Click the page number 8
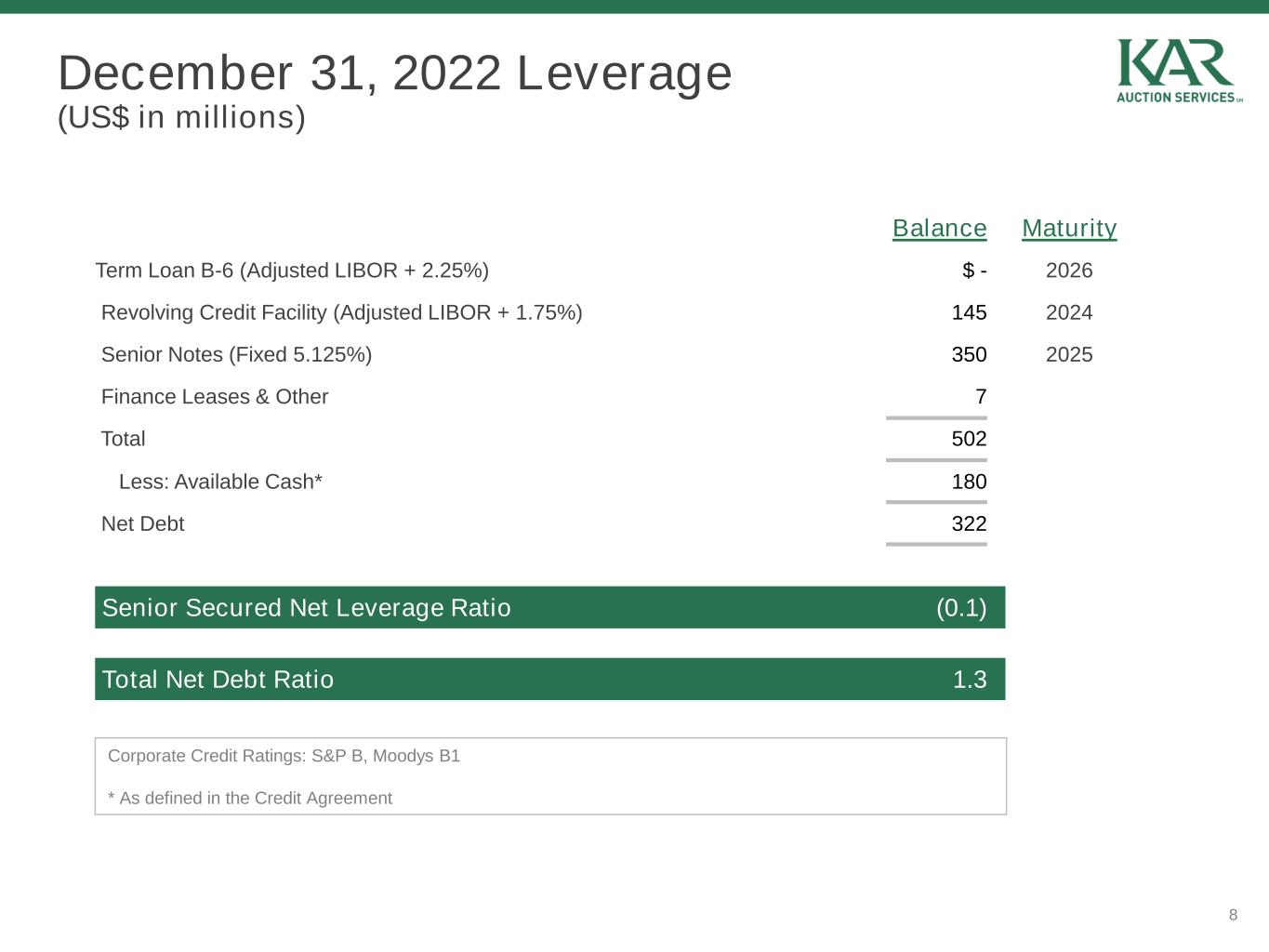1269x952 pixels. 1233,915
